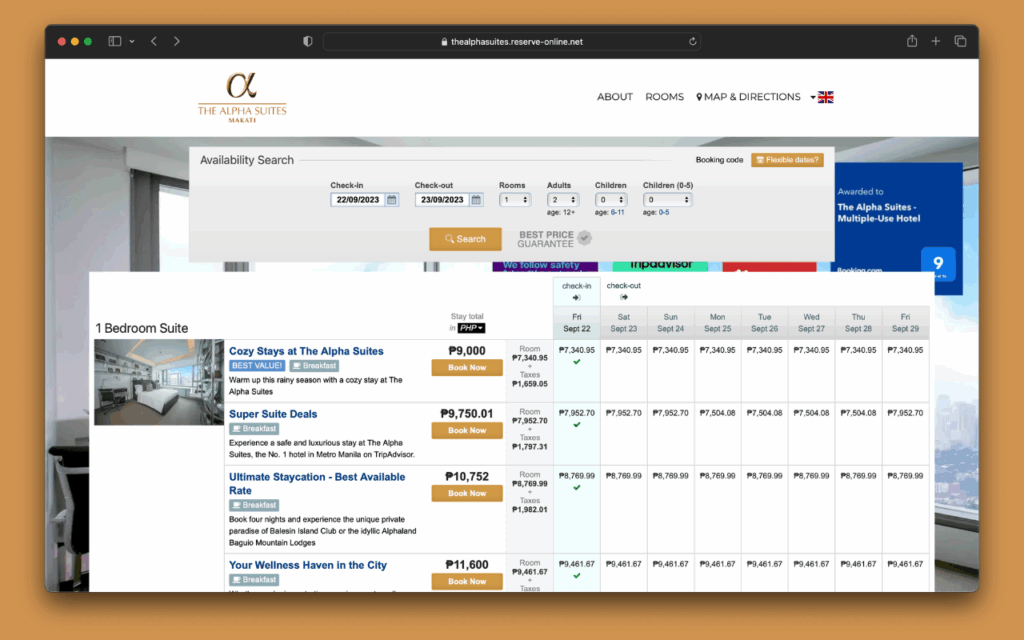Open the check-out calendar picker icon
The image size is (1024, 640).
(477, 200)
